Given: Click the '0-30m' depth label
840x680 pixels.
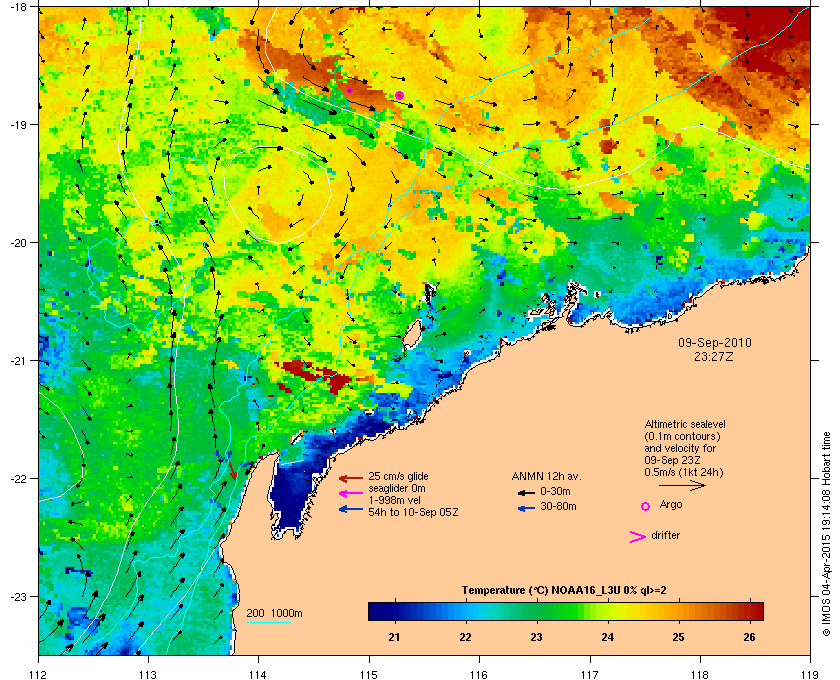Looking at the screenshot, I should (555, 491).
